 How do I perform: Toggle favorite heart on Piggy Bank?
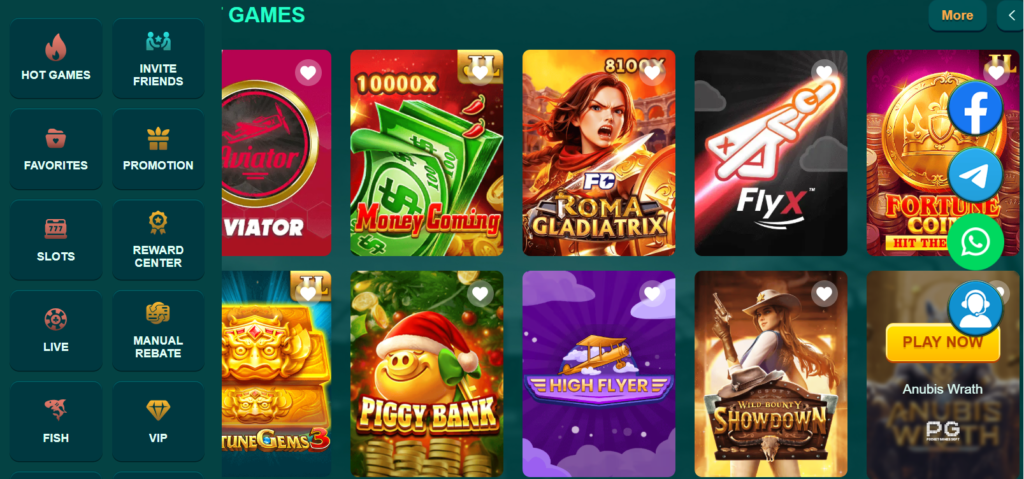coord(480,294)
